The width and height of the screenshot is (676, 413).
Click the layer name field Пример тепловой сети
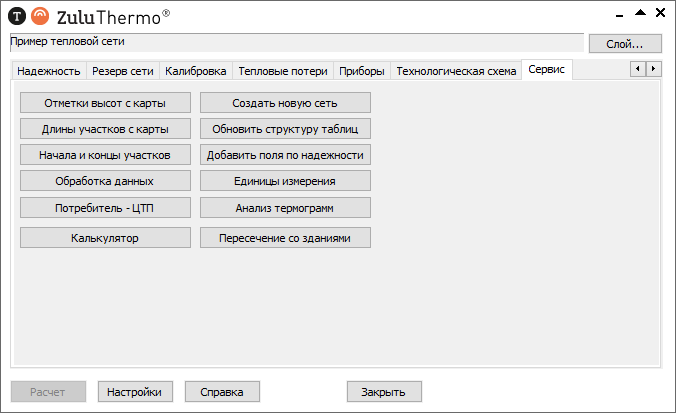point(295,42)
